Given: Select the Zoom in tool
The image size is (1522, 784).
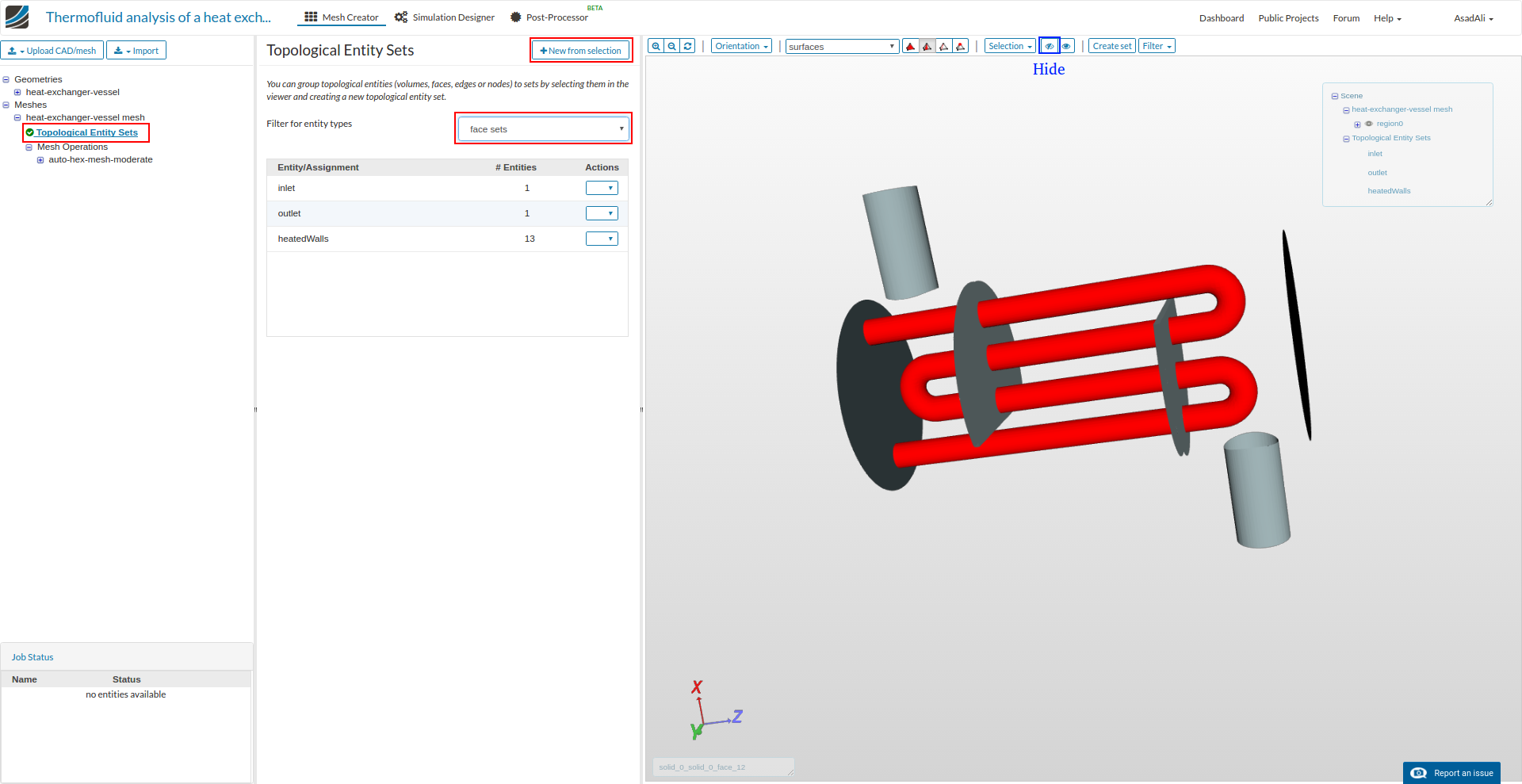Looking at the screenshot, I should [655, 45].
